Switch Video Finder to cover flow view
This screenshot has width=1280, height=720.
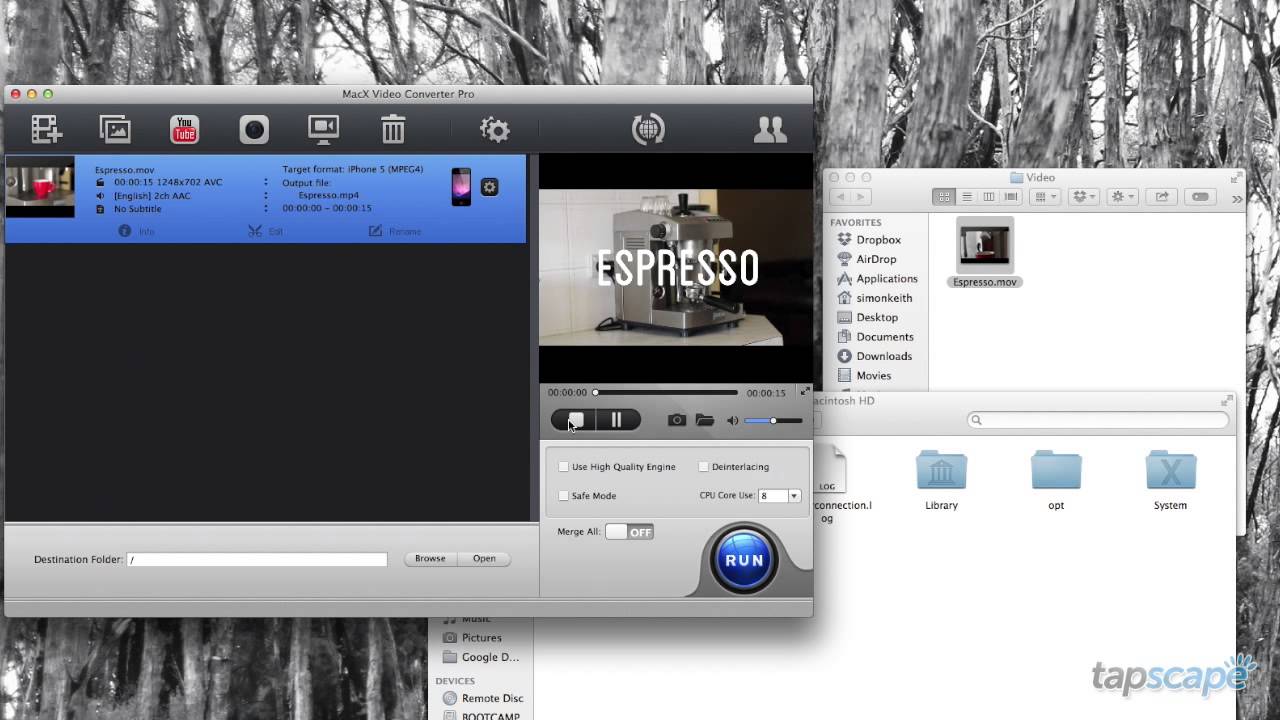[1011, 197]
